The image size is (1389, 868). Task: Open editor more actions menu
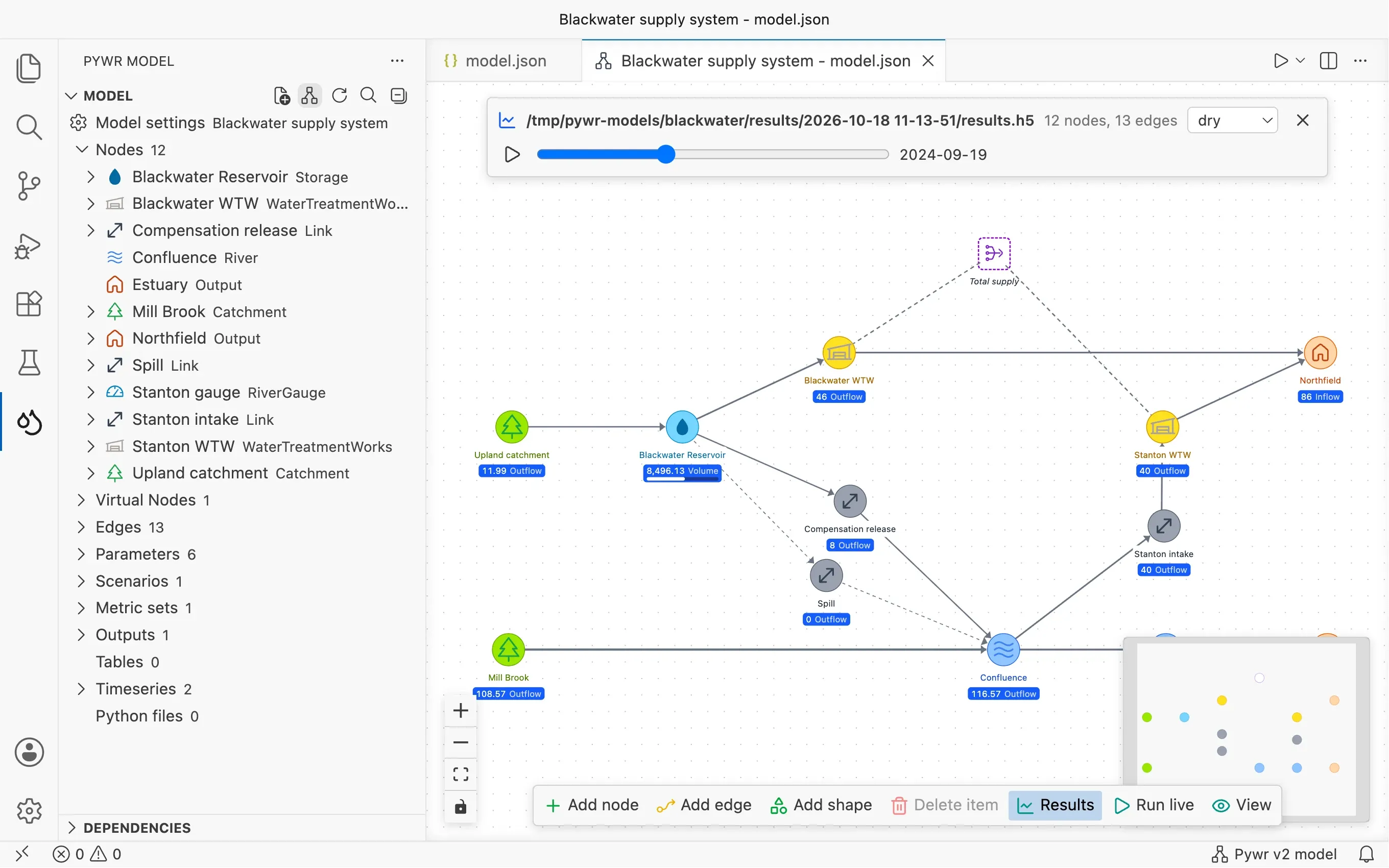[1360, 60]
